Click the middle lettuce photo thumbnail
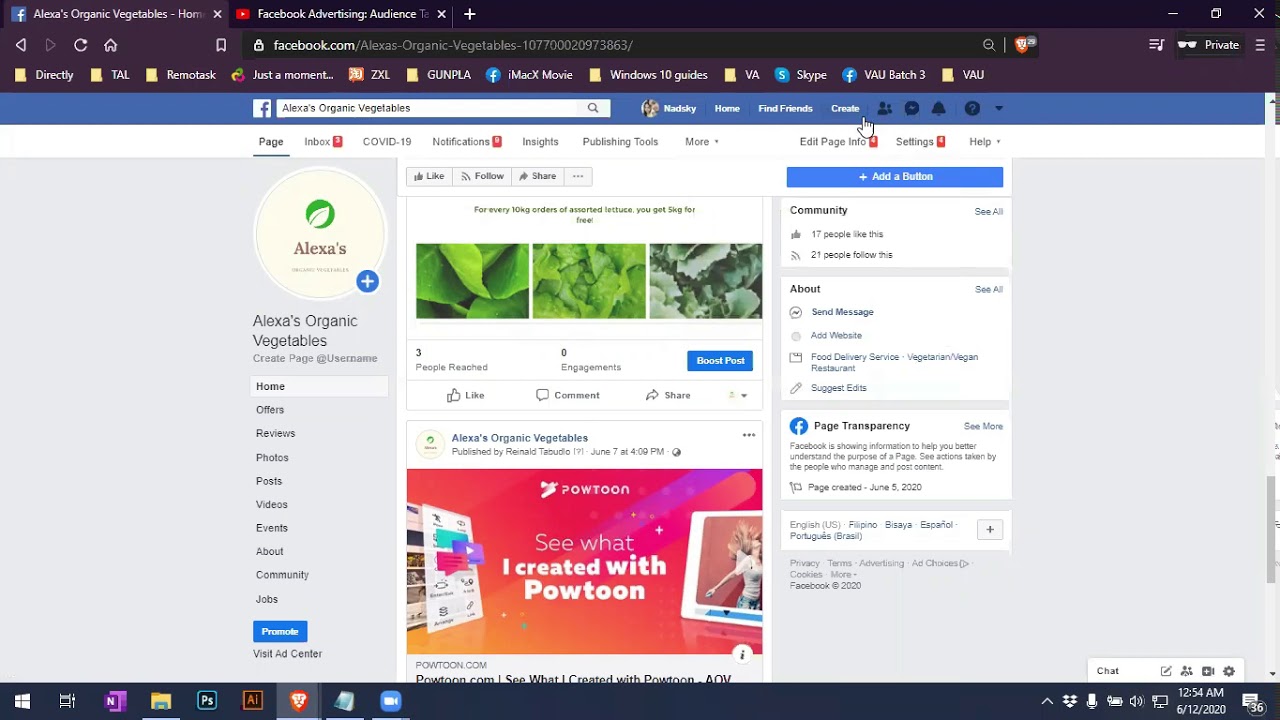This screenshot has width=1280, height=720. pos(589,281)
